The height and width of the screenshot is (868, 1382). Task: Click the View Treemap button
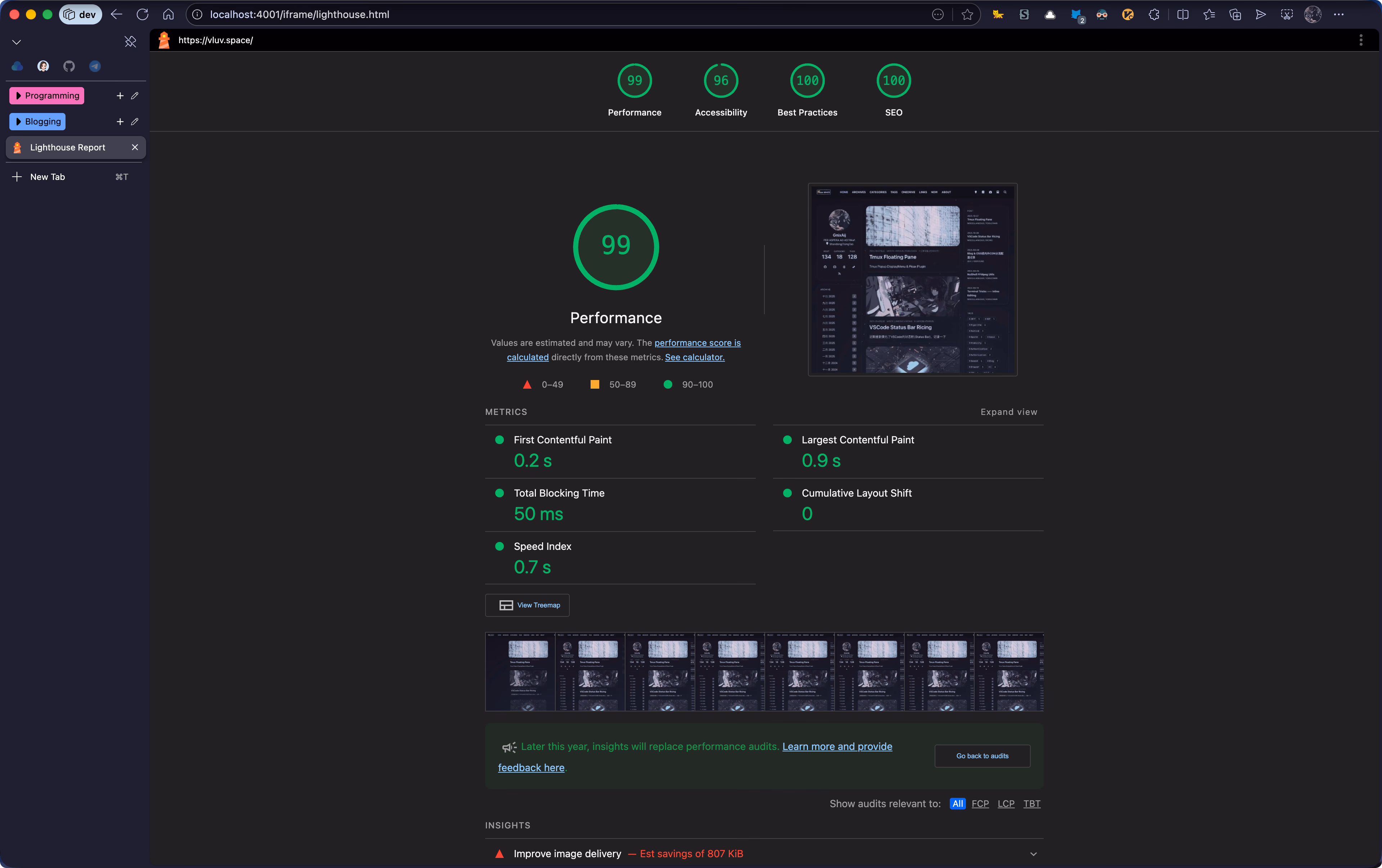[527, 605]
